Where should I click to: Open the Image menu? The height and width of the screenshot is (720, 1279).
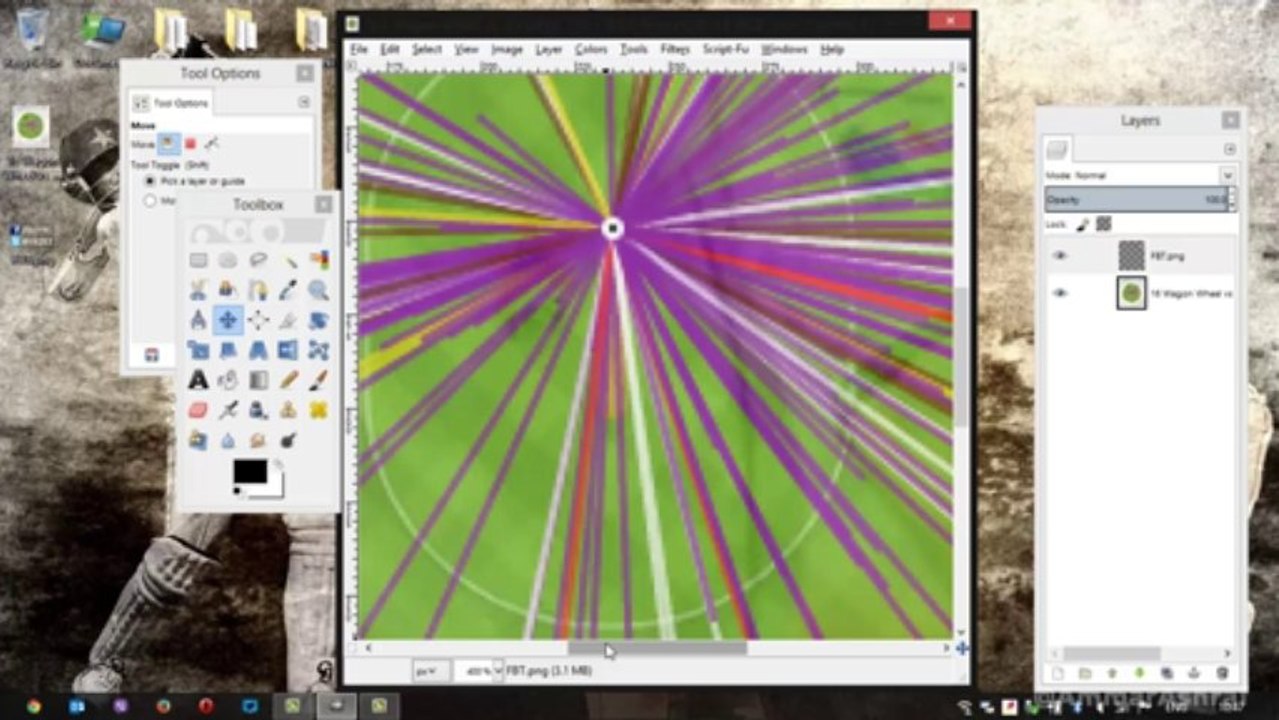pos(506,49)
